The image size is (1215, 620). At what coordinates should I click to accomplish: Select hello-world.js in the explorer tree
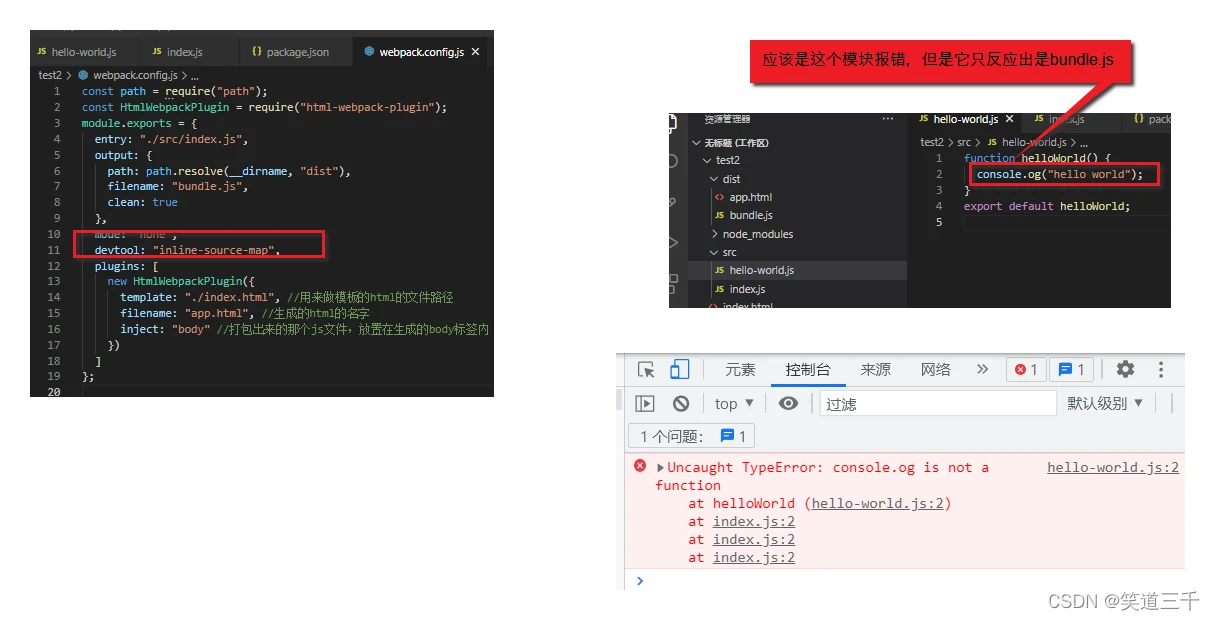[x=797, y=270]
